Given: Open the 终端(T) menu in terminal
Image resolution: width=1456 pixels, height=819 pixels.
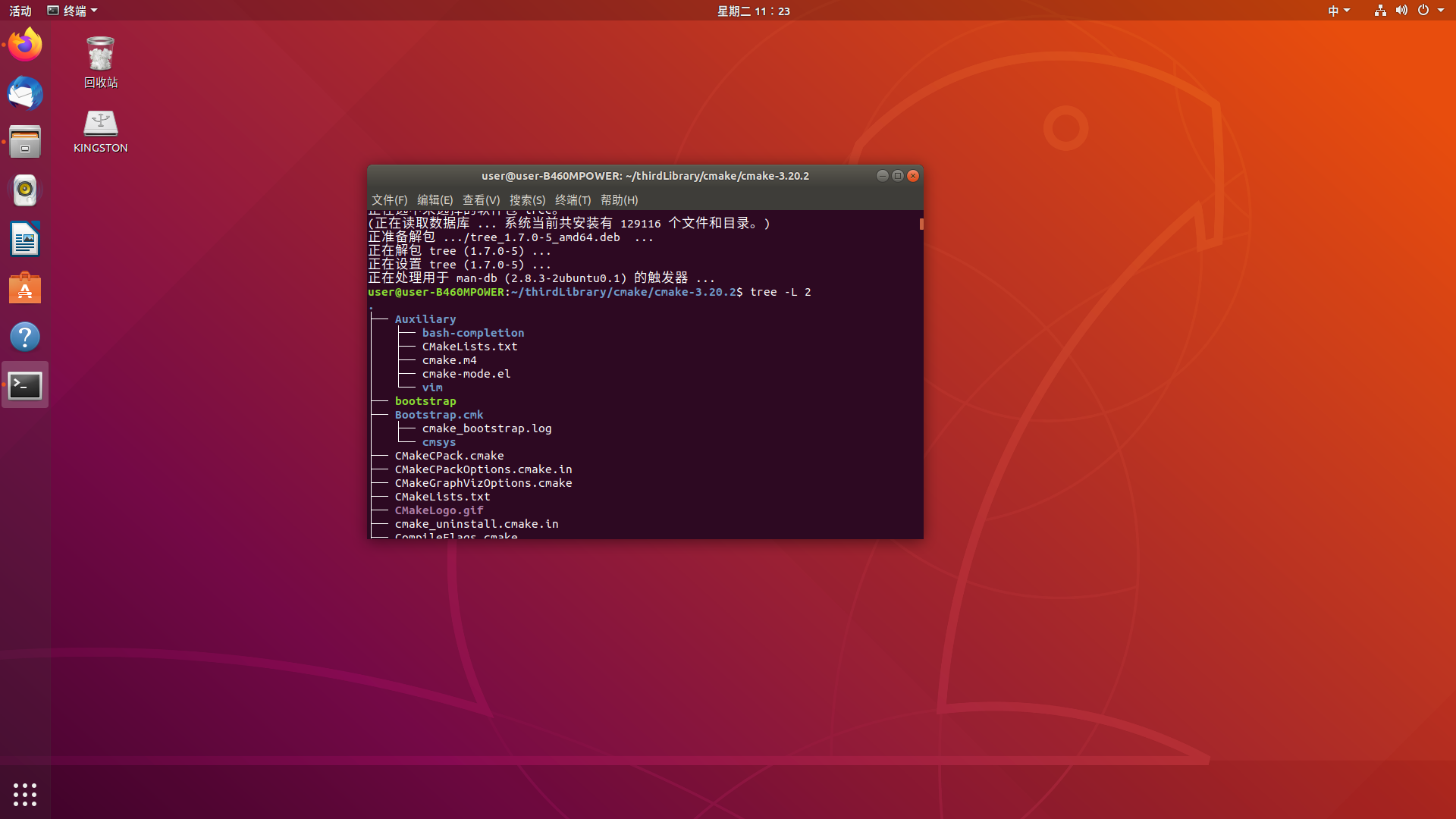Looking at the screenshot, I should pyautogui.click(x=573, y=200).
